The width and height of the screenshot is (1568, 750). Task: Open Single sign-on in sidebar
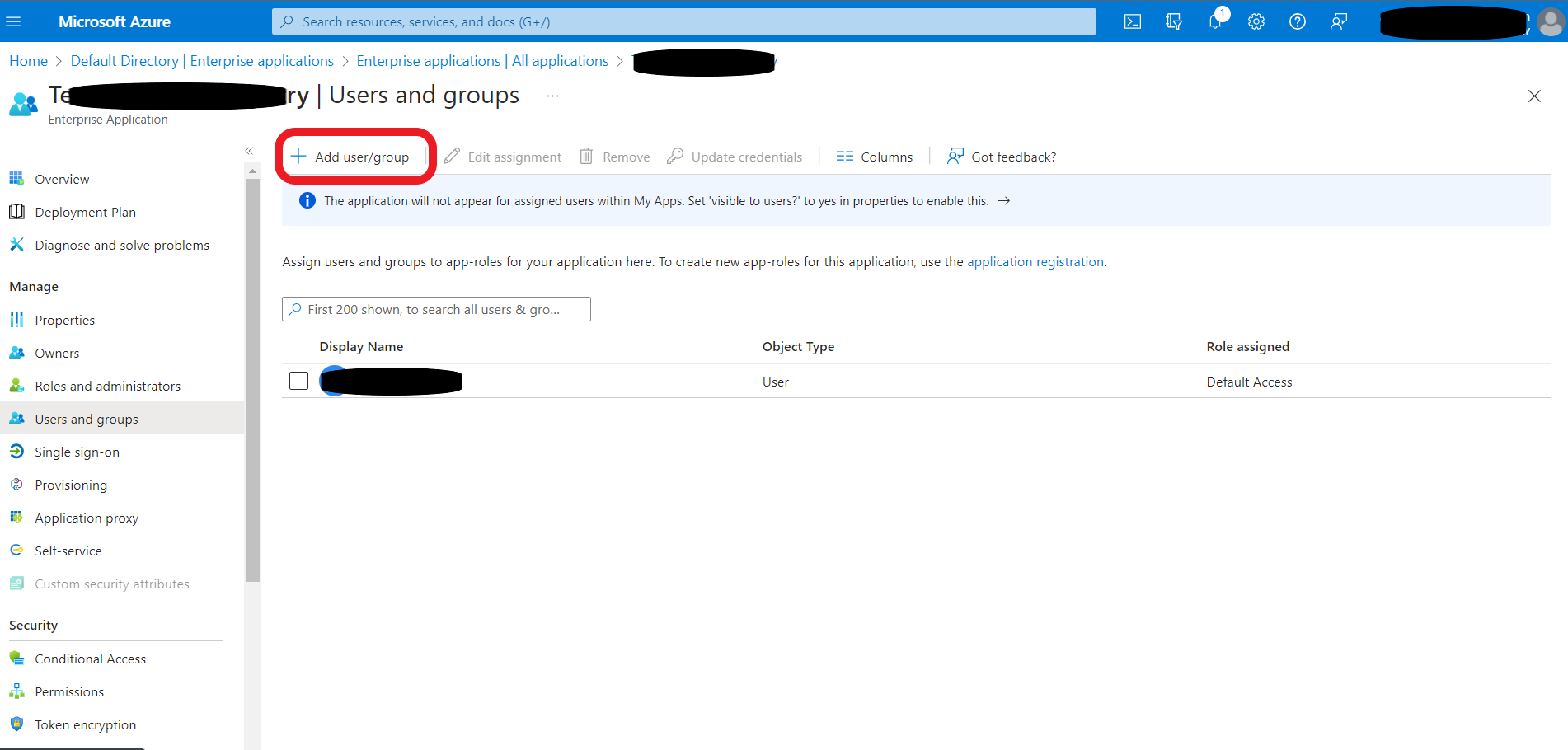click(77, 452)
